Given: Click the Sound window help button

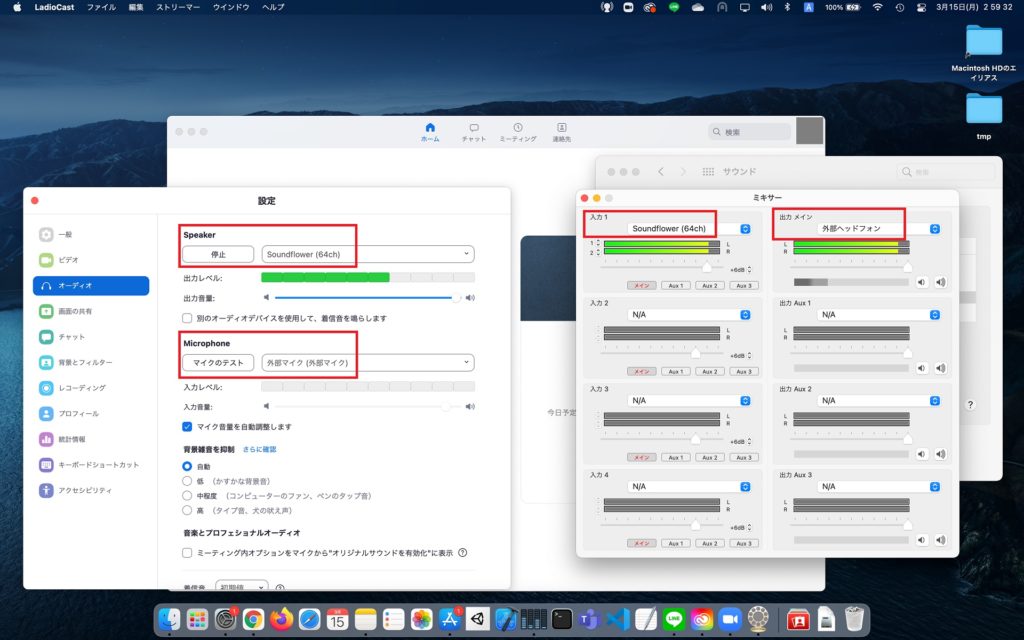Looking at the screenshot, I should click(970, 404).
